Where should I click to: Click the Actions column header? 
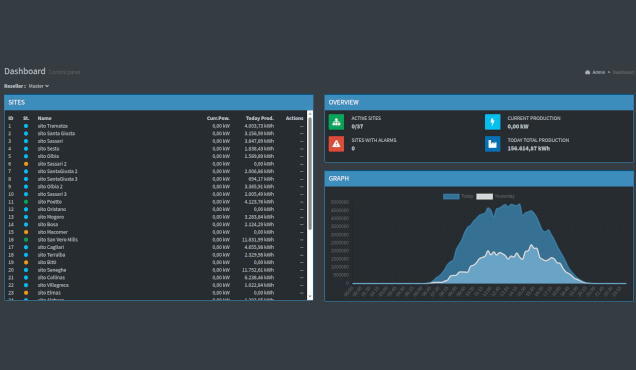tap(294, 118)
